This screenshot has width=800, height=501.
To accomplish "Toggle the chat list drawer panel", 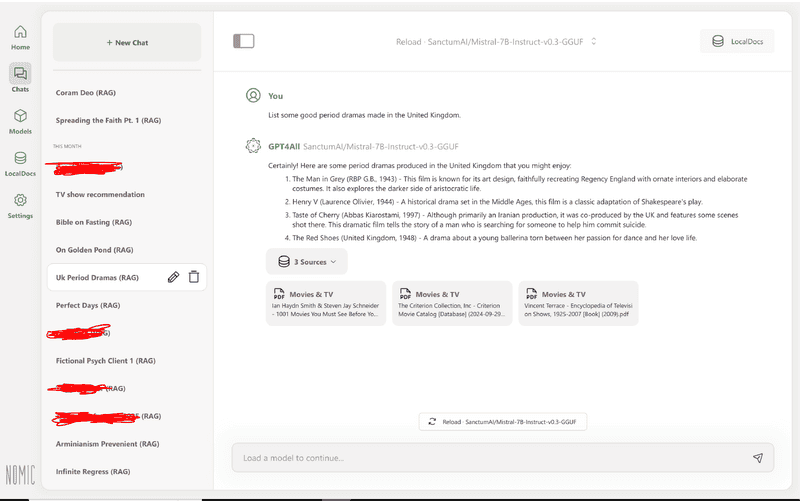I will click(x=244, y=41).
